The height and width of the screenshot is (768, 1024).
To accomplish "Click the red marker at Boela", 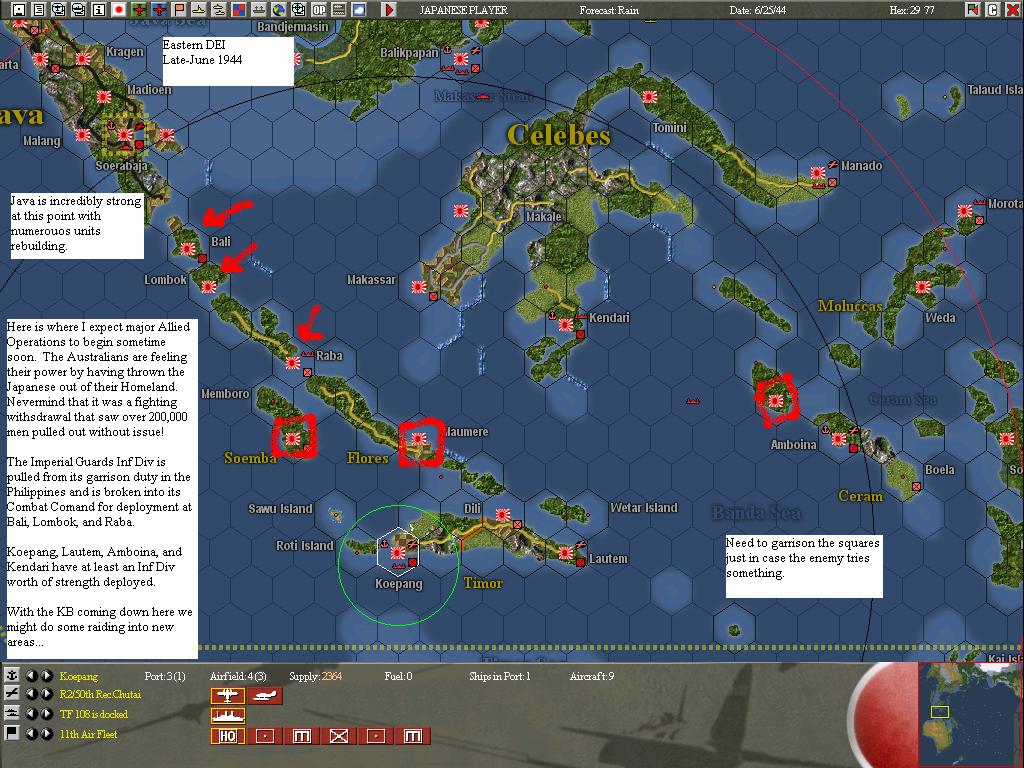I will point(916,487).
